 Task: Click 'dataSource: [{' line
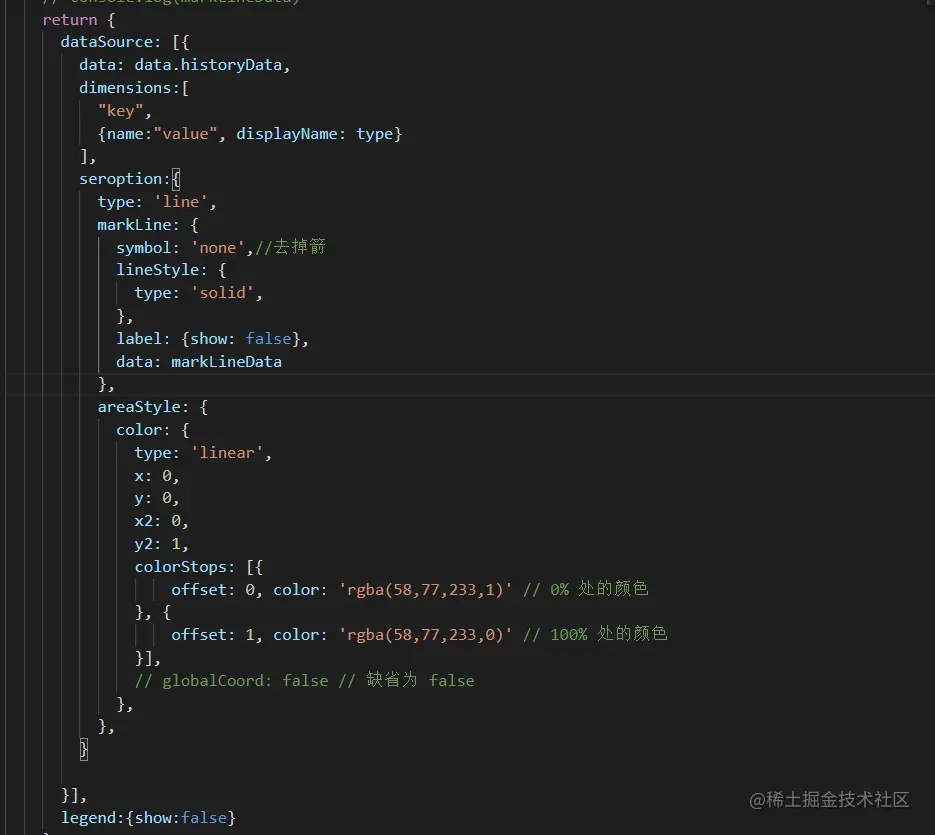(x=125, y=42)
